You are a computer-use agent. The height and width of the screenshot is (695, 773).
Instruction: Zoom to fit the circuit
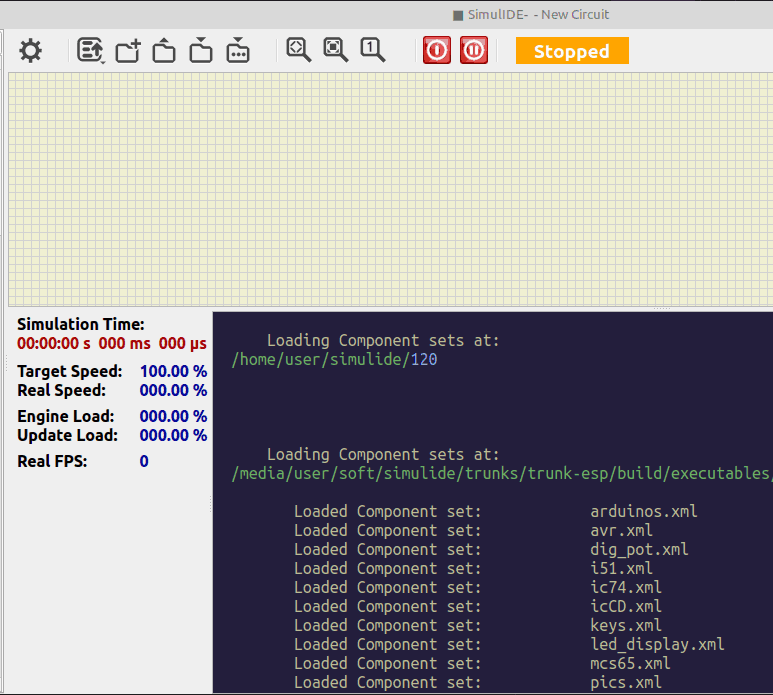pyautogui.click(x=298, y=50)
